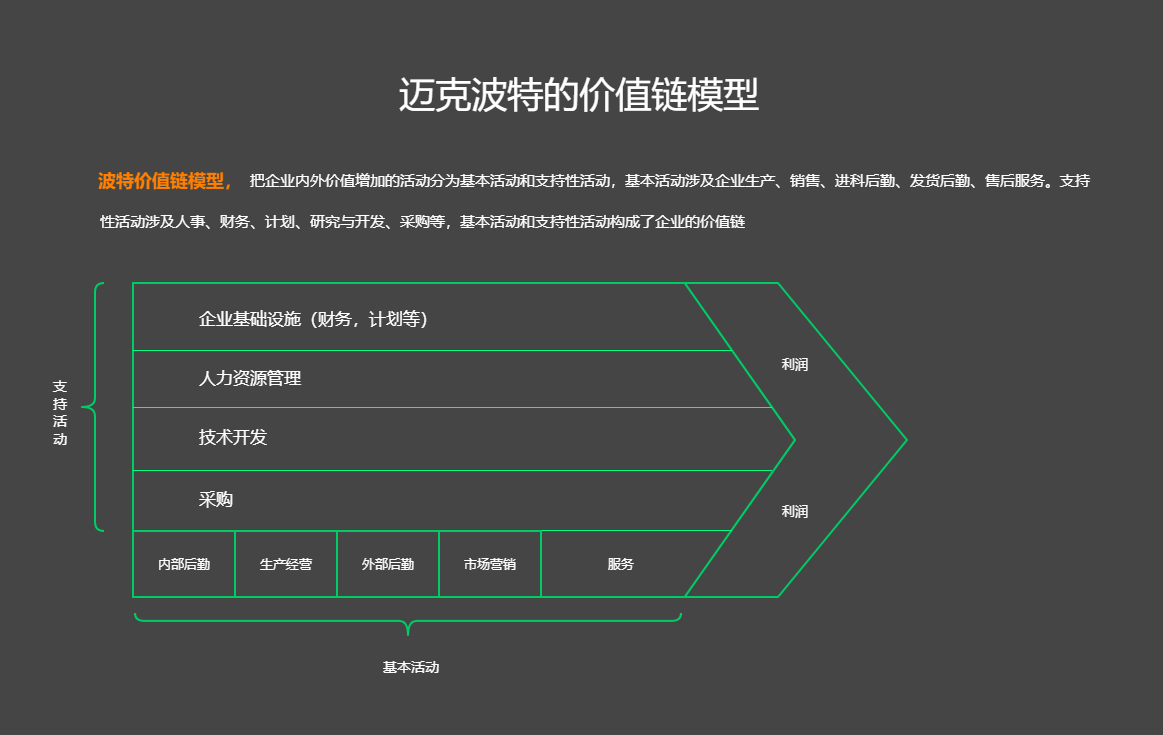Click the 生产经营 box
This screenshot has height=735, width=1163.
tap(286, 564)
